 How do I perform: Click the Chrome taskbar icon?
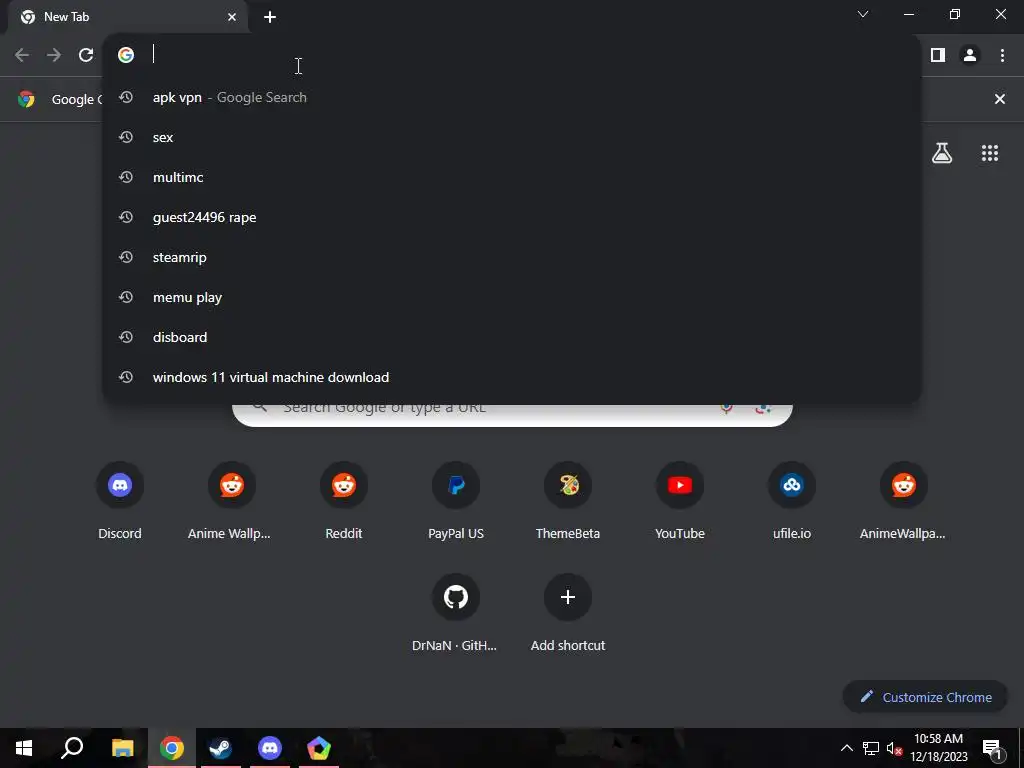coord(172,748)
